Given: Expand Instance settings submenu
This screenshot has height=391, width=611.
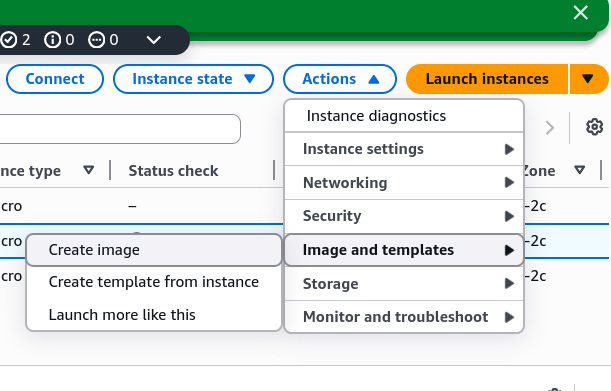Looking at the screenshot, I should [404, 149].
